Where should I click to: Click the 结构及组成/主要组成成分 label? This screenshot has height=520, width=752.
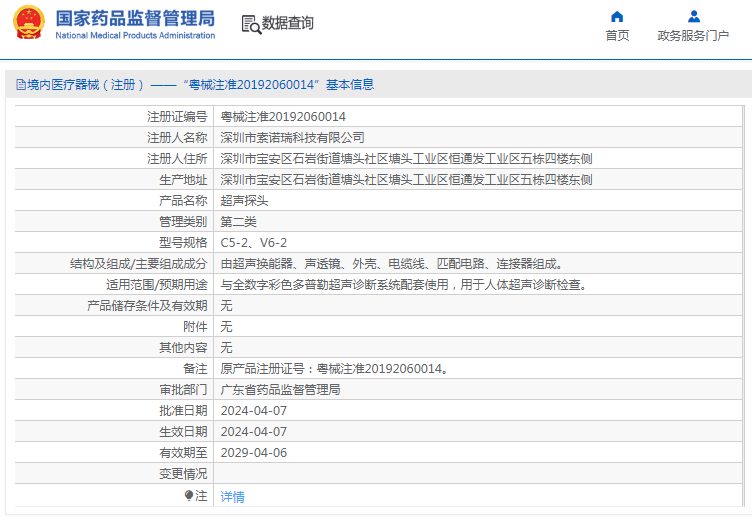pos(139,264)
